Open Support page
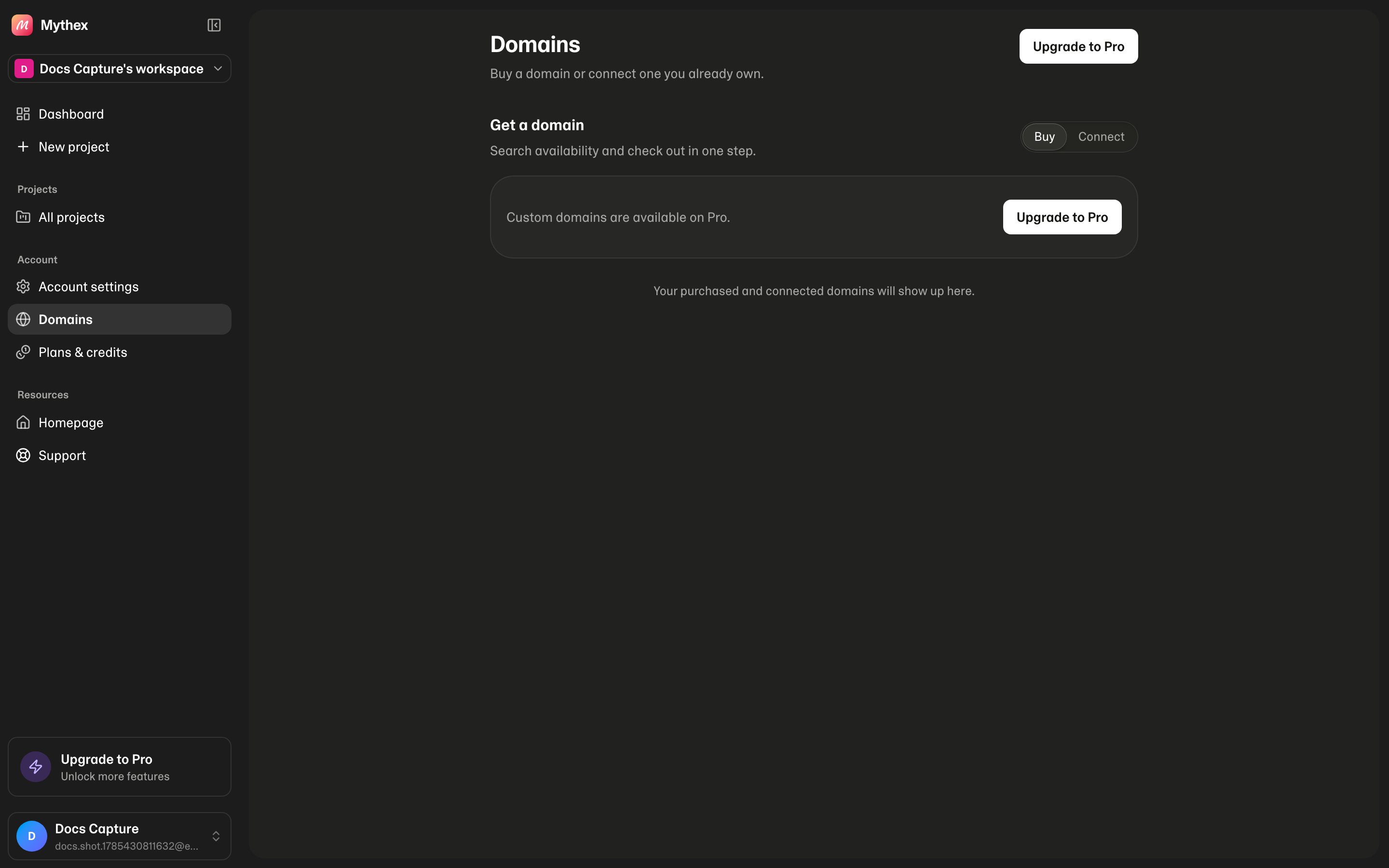The image size is (1389, 868). click(x=120, y=455)
